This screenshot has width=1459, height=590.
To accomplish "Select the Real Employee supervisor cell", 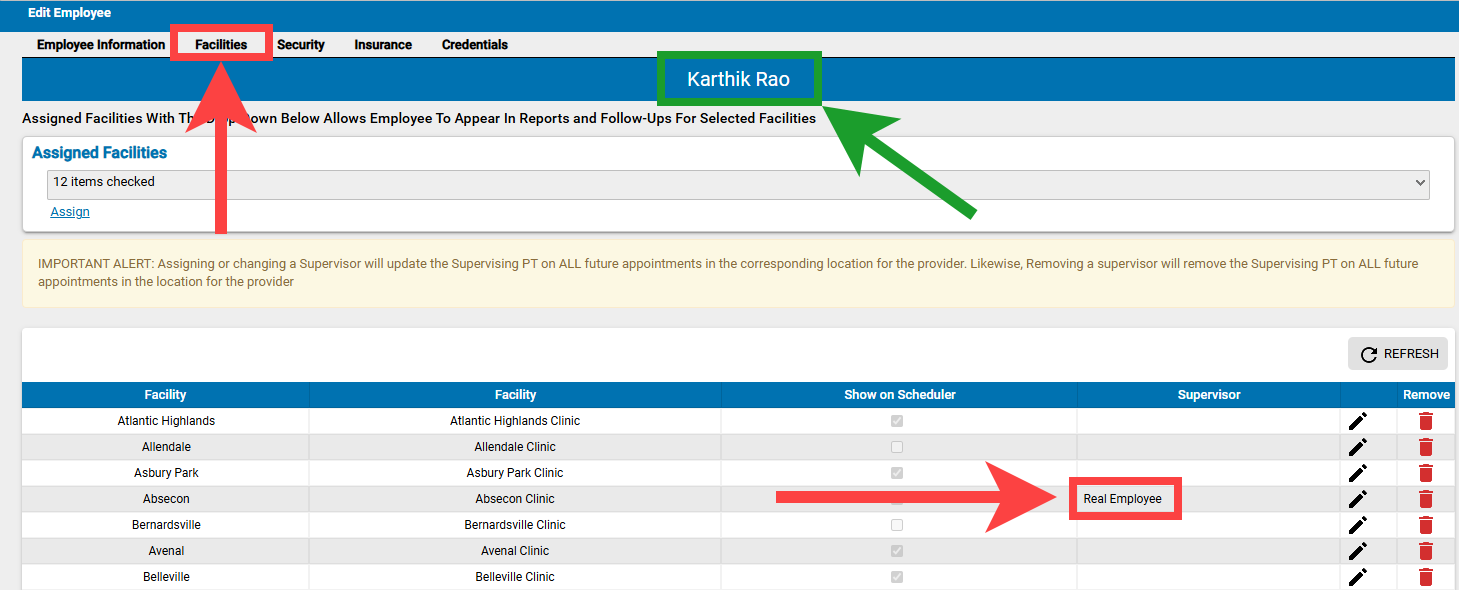I will [1125, 498].
